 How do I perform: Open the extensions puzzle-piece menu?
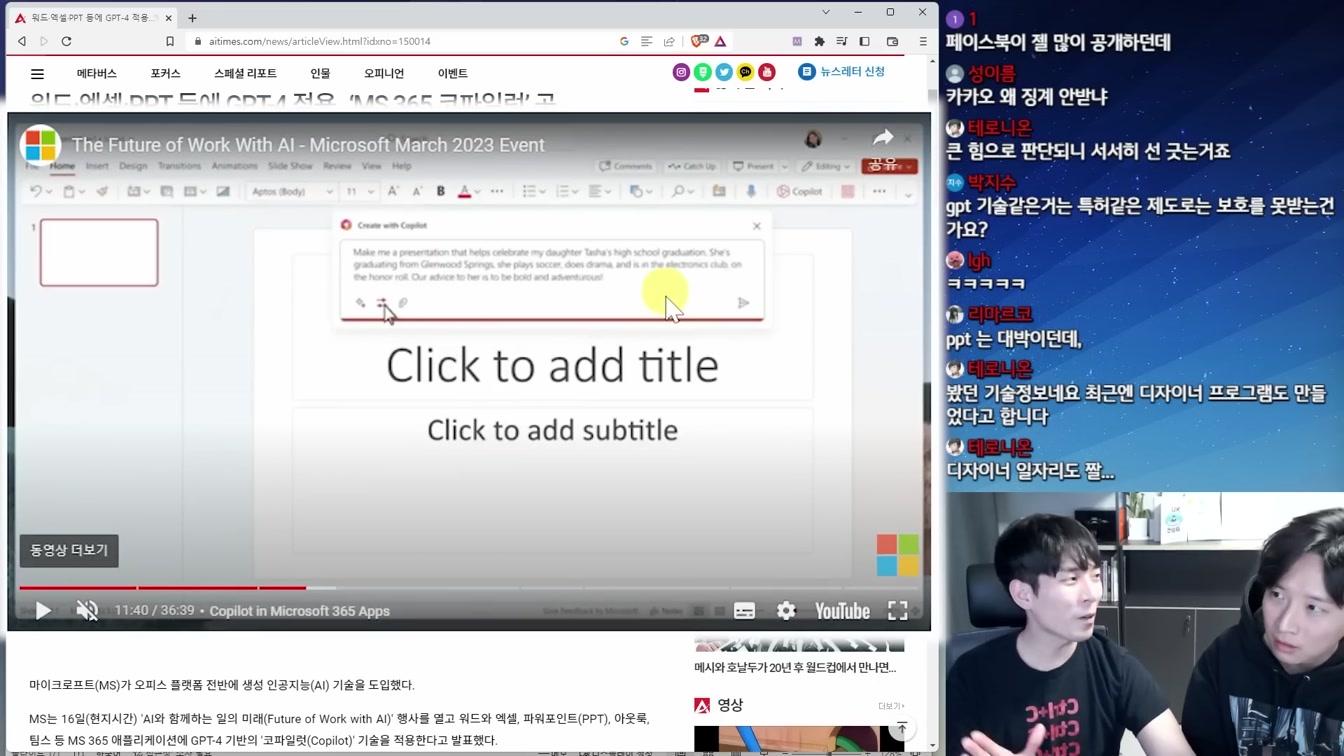pyautogui.click(x=820, y=41)
